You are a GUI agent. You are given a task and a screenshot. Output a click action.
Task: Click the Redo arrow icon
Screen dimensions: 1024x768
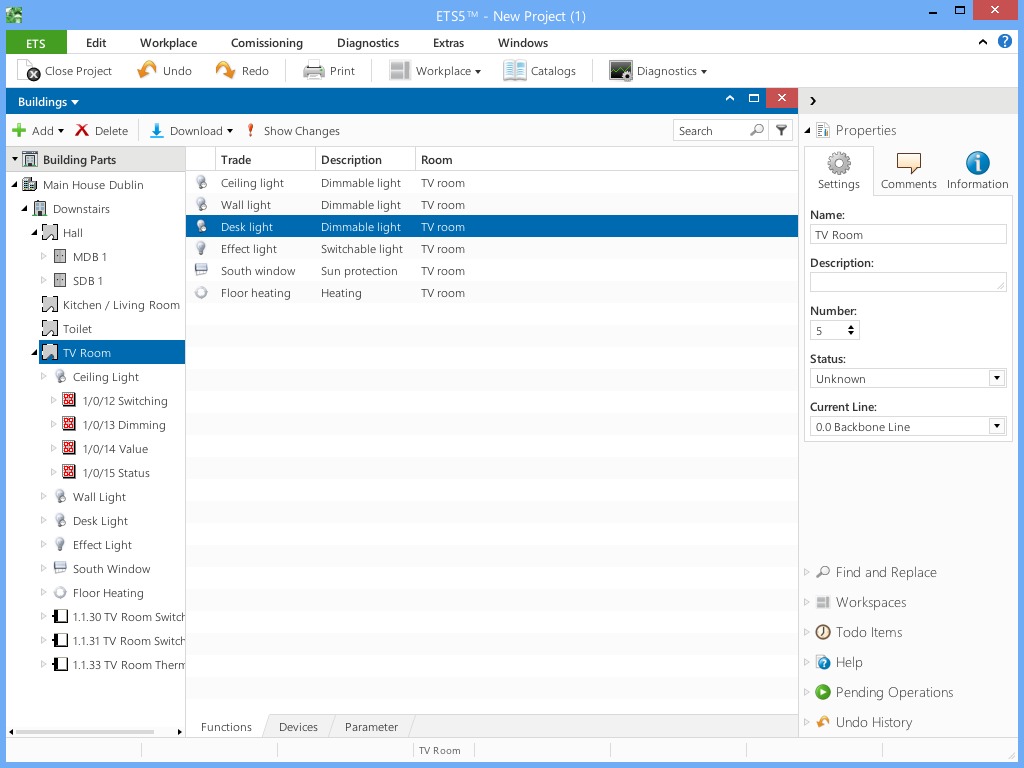click(x=225, y=71)
